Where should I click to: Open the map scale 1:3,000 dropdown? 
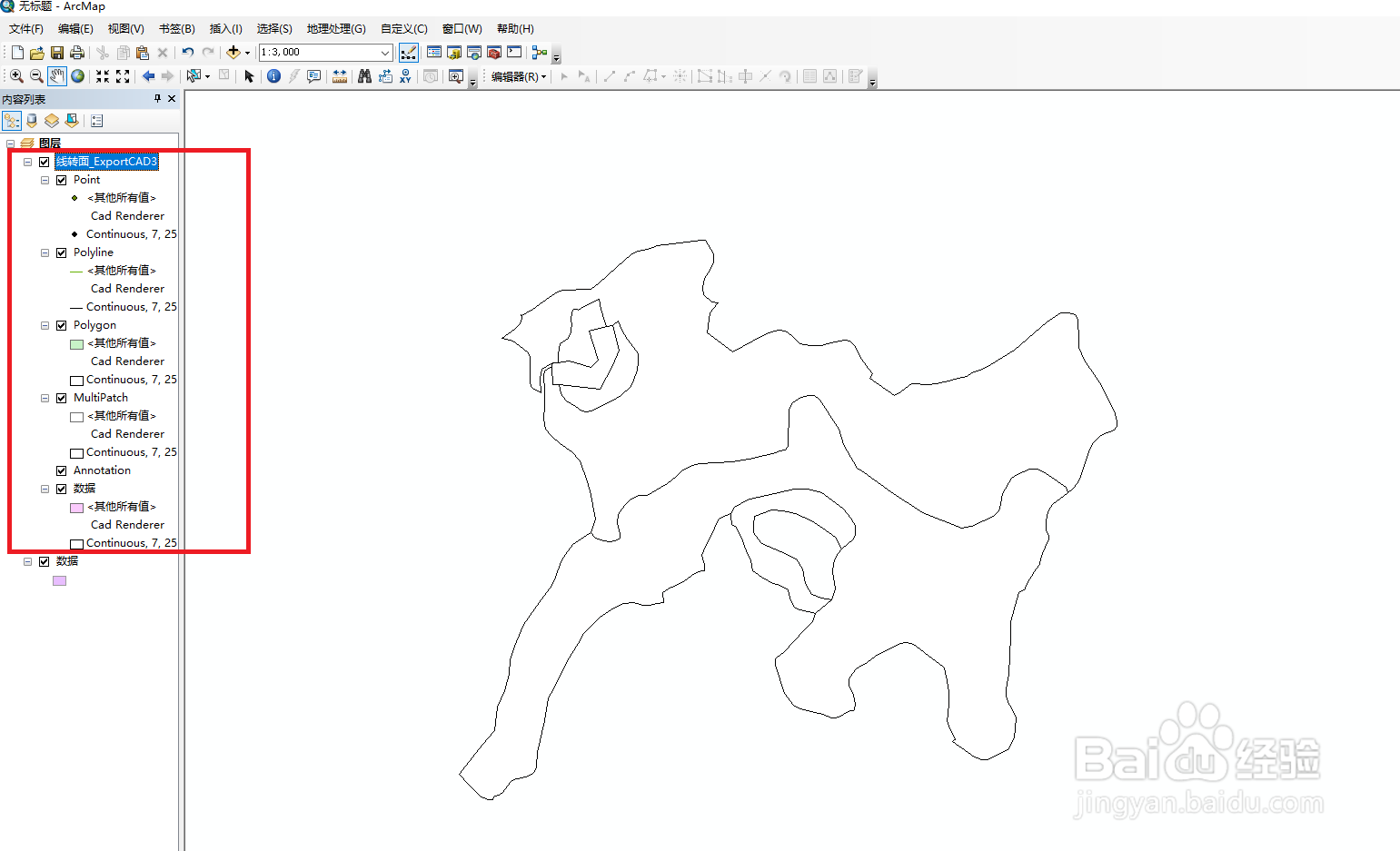tap(385, 52)
